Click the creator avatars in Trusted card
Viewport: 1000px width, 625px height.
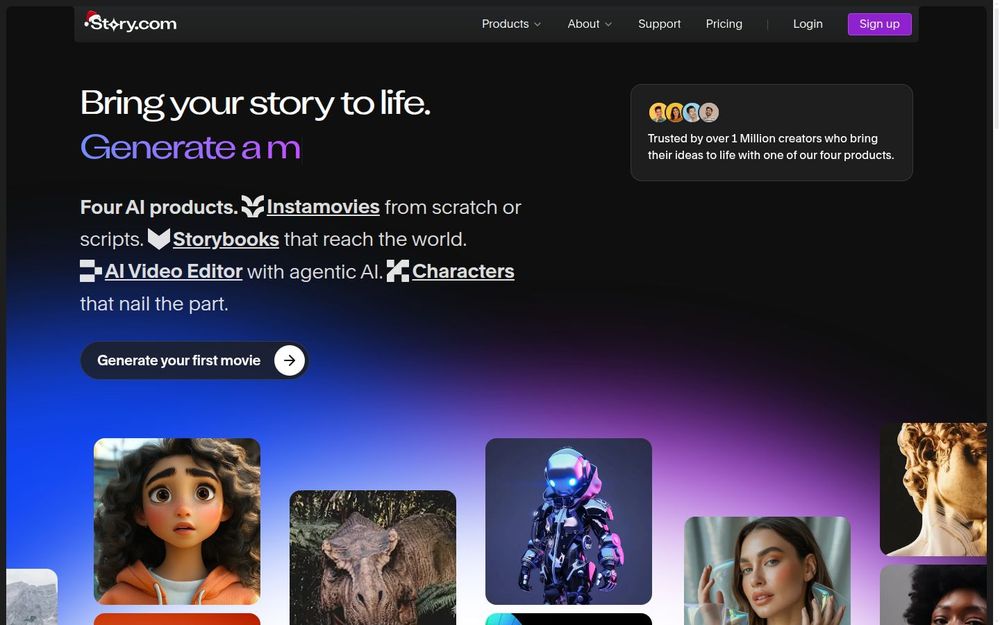[x=684, y=112]
